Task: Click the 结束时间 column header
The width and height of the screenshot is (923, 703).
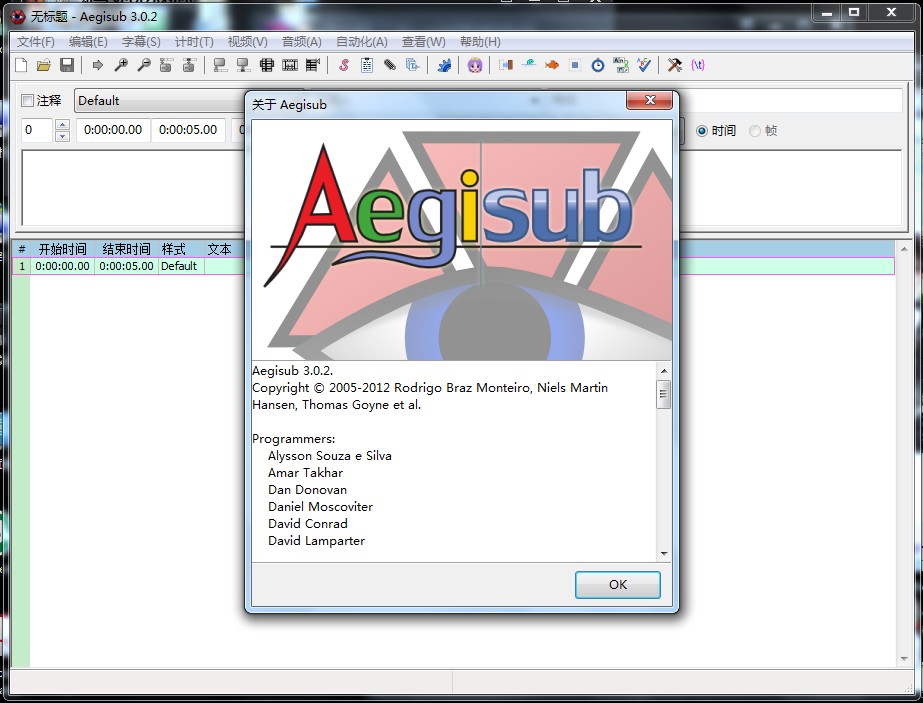Action: click(x=126, y=249)
